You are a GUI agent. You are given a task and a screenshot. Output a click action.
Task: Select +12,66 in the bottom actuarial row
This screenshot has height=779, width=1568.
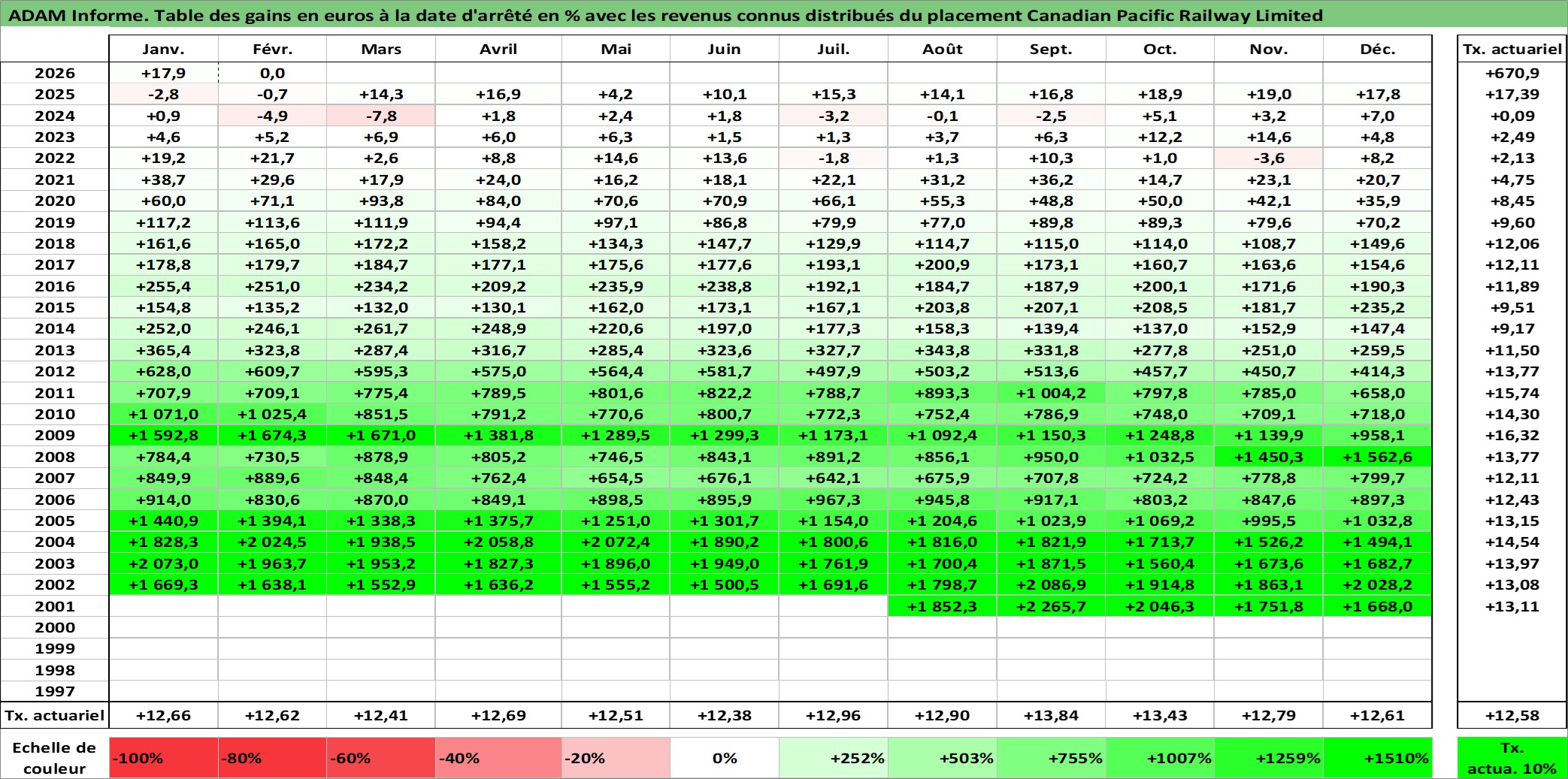pos(164,715)
